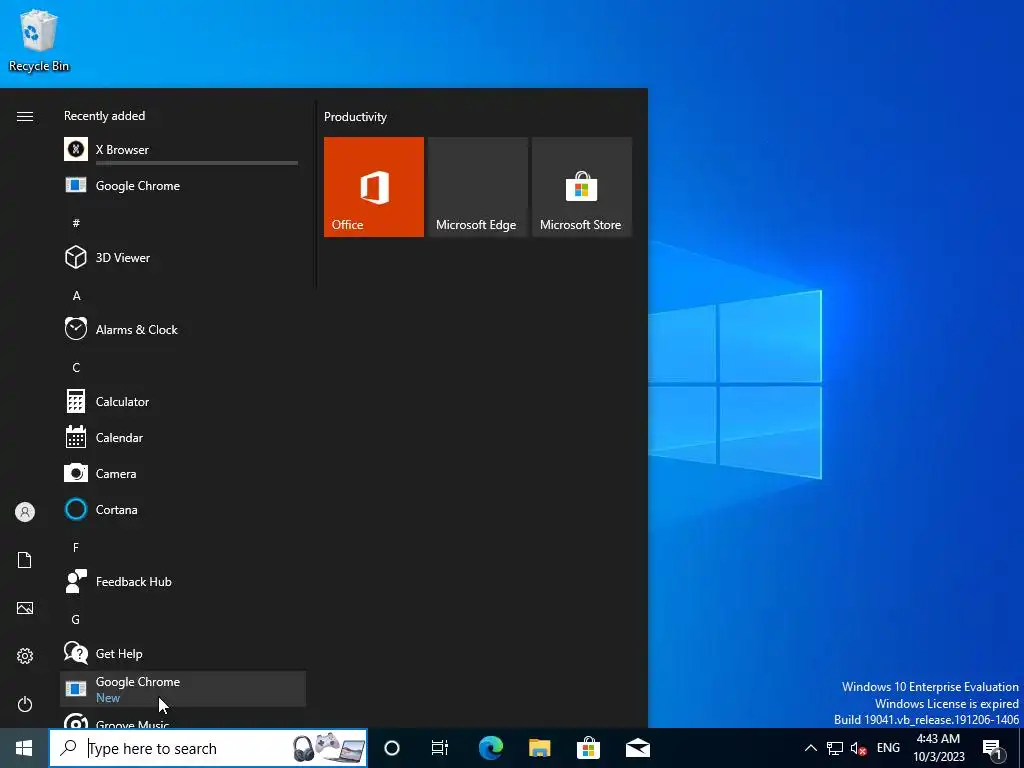The height and width of the screenshot is (768, 1024).
Task: Open the Documents folder shortcut
Action: (25, 560)
